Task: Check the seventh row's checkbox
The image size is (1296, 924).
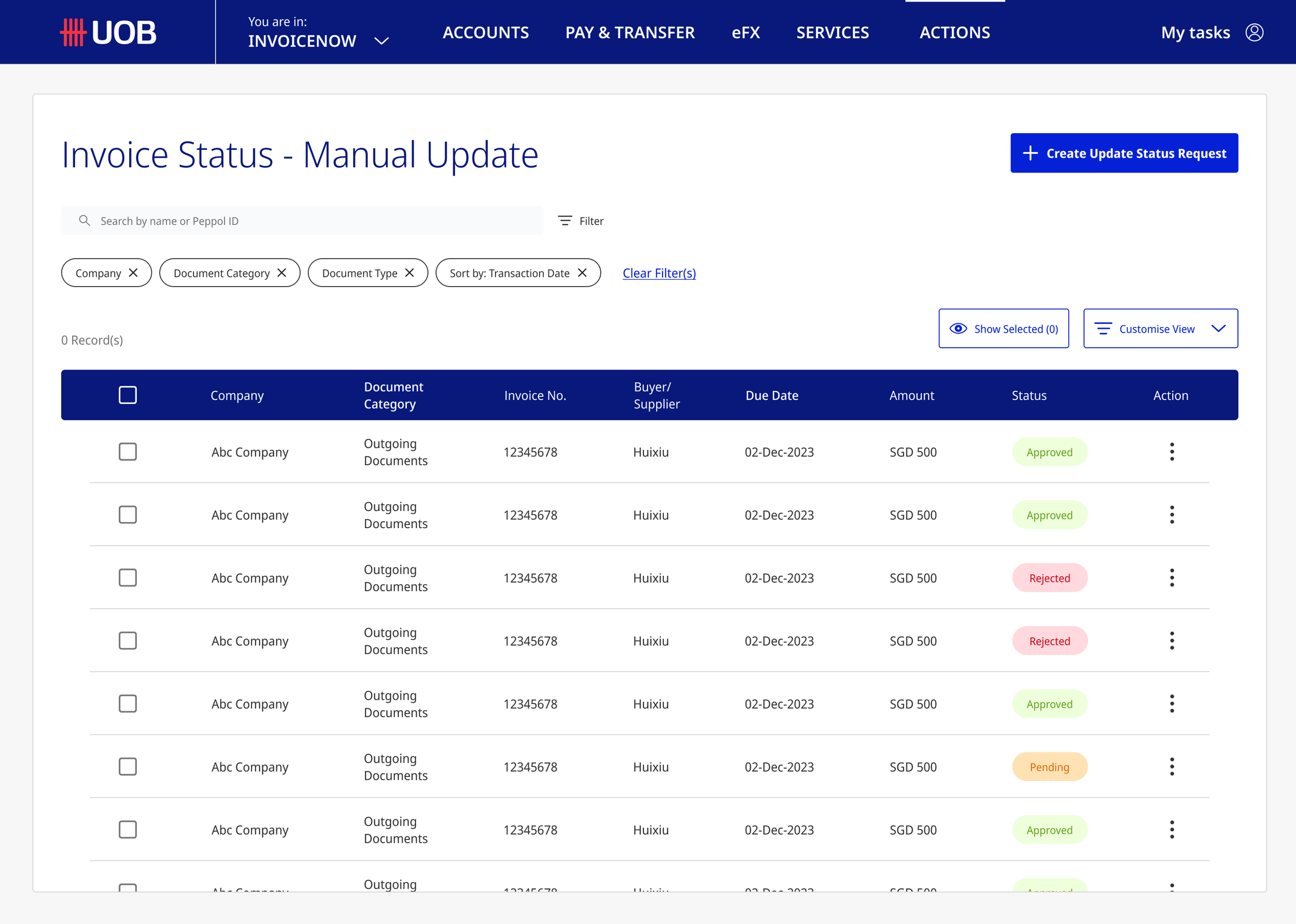Action: pos(128,830)
